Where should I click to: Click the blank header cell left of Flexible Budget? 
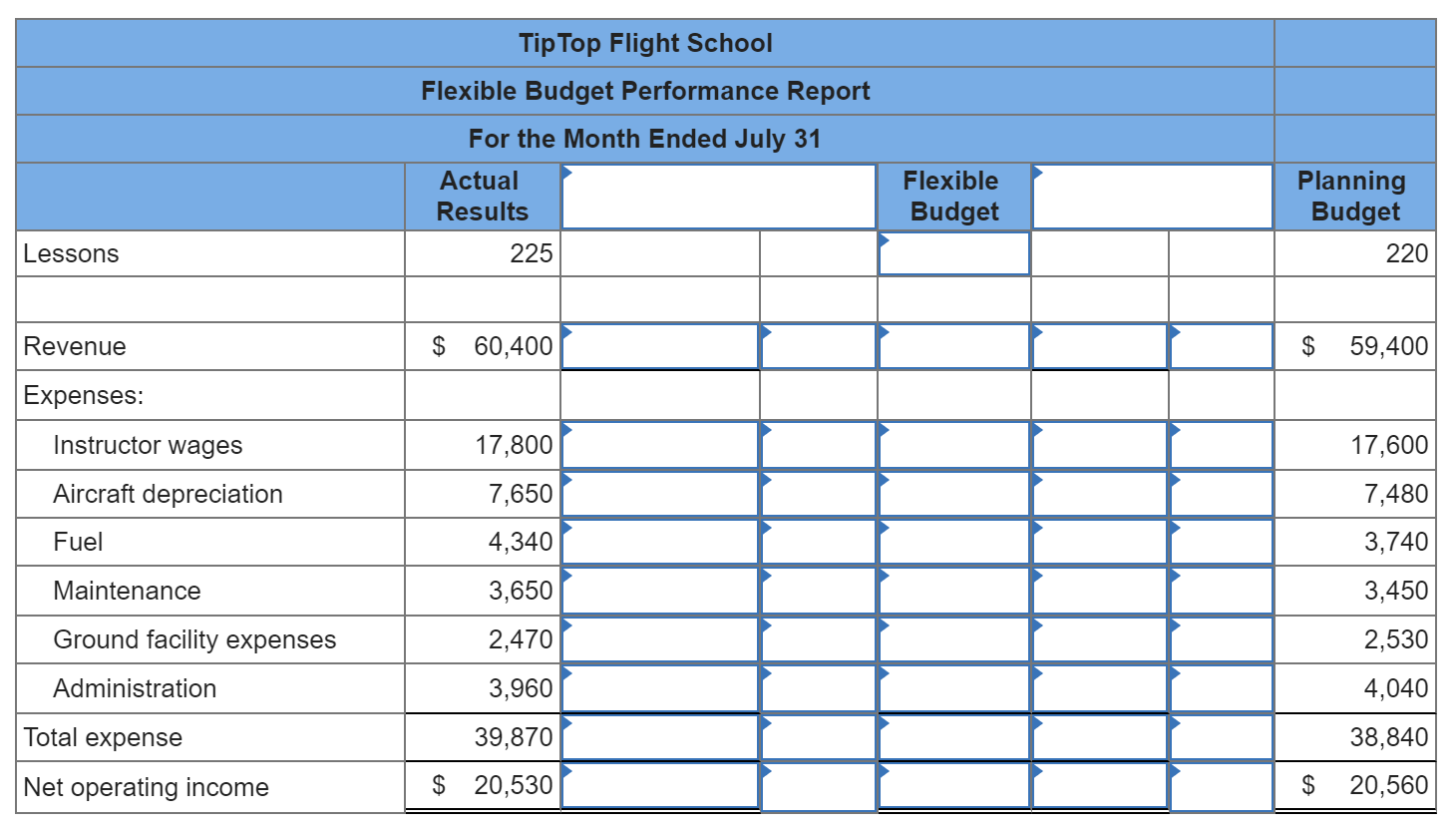[716, 196]
